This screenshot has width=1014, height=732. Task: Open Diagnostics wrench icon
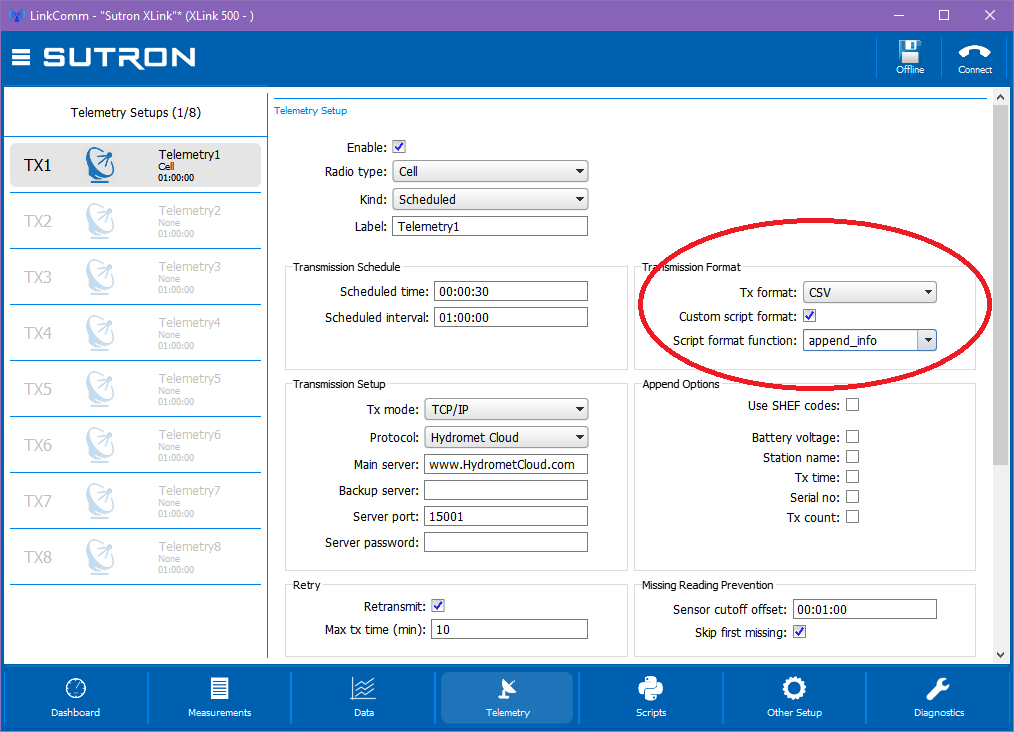pos(938,689)
